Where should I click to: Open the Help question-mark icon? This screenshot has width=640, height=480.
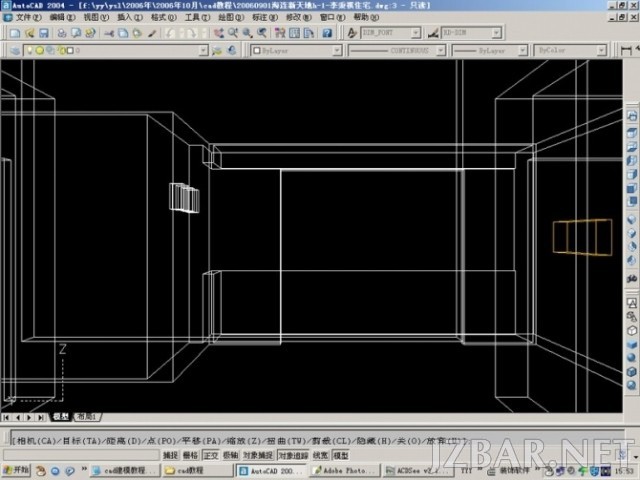327,33
